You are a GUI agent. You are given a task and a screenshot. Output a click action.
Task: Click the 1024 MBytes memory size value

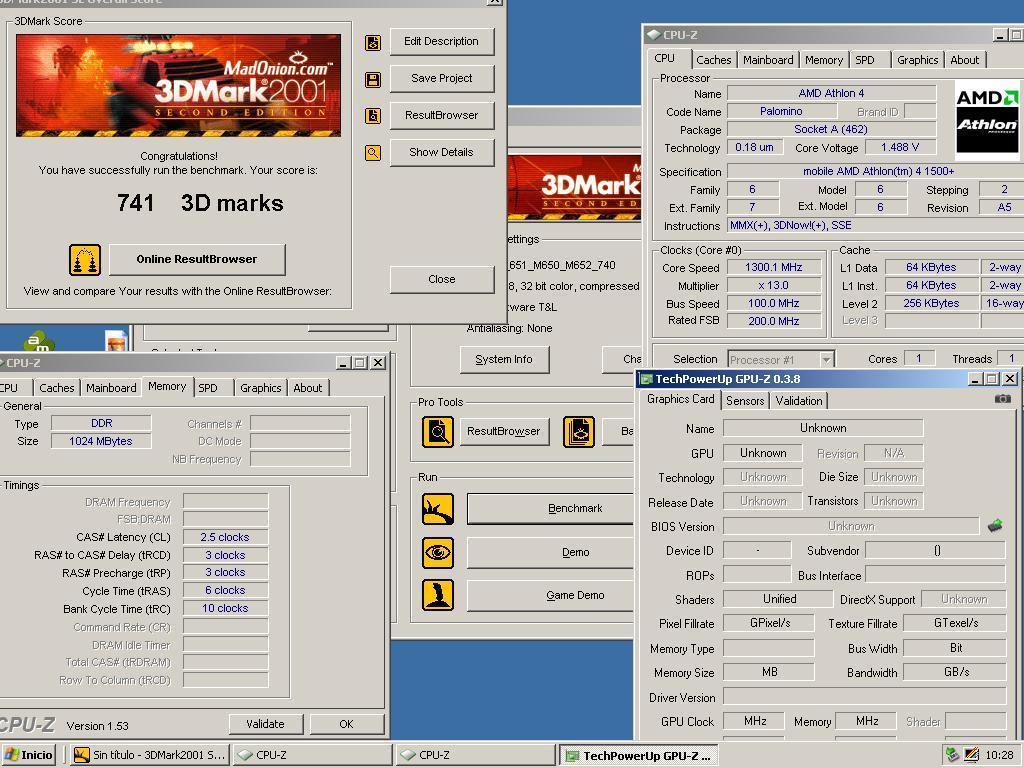pyautogui.click(x=101, y=441)
